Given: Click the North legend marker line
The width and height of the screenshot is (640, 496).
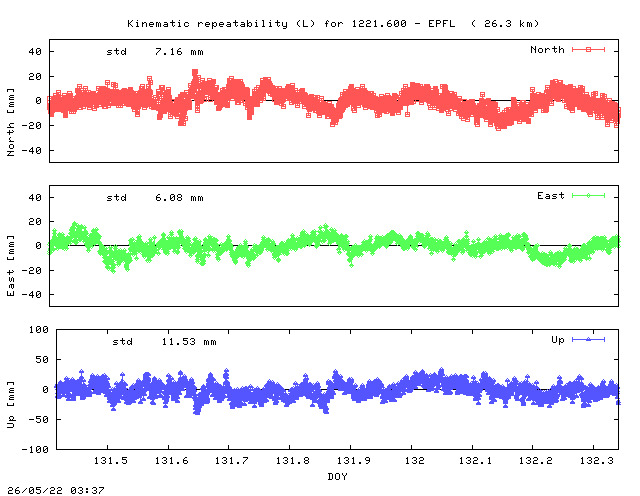Looking at the screenshot, I should 588,49.
